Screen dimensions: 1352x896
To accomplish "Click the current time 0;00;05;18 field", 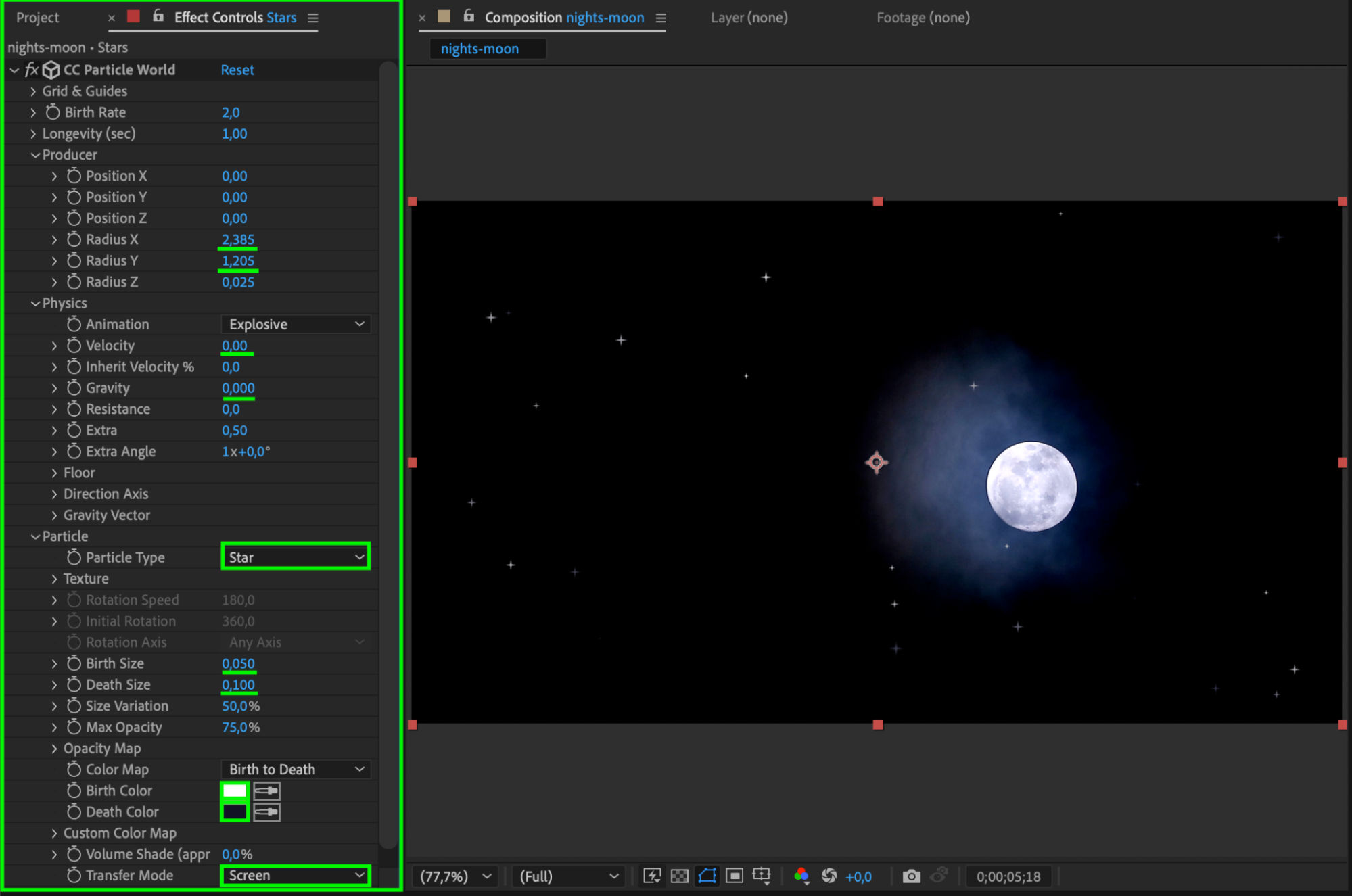I will point(1008,876).
